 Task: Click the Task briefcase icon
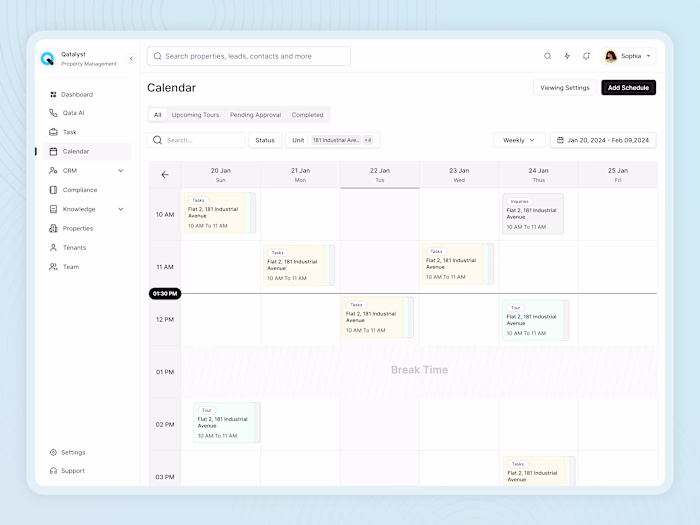(53, 132)
